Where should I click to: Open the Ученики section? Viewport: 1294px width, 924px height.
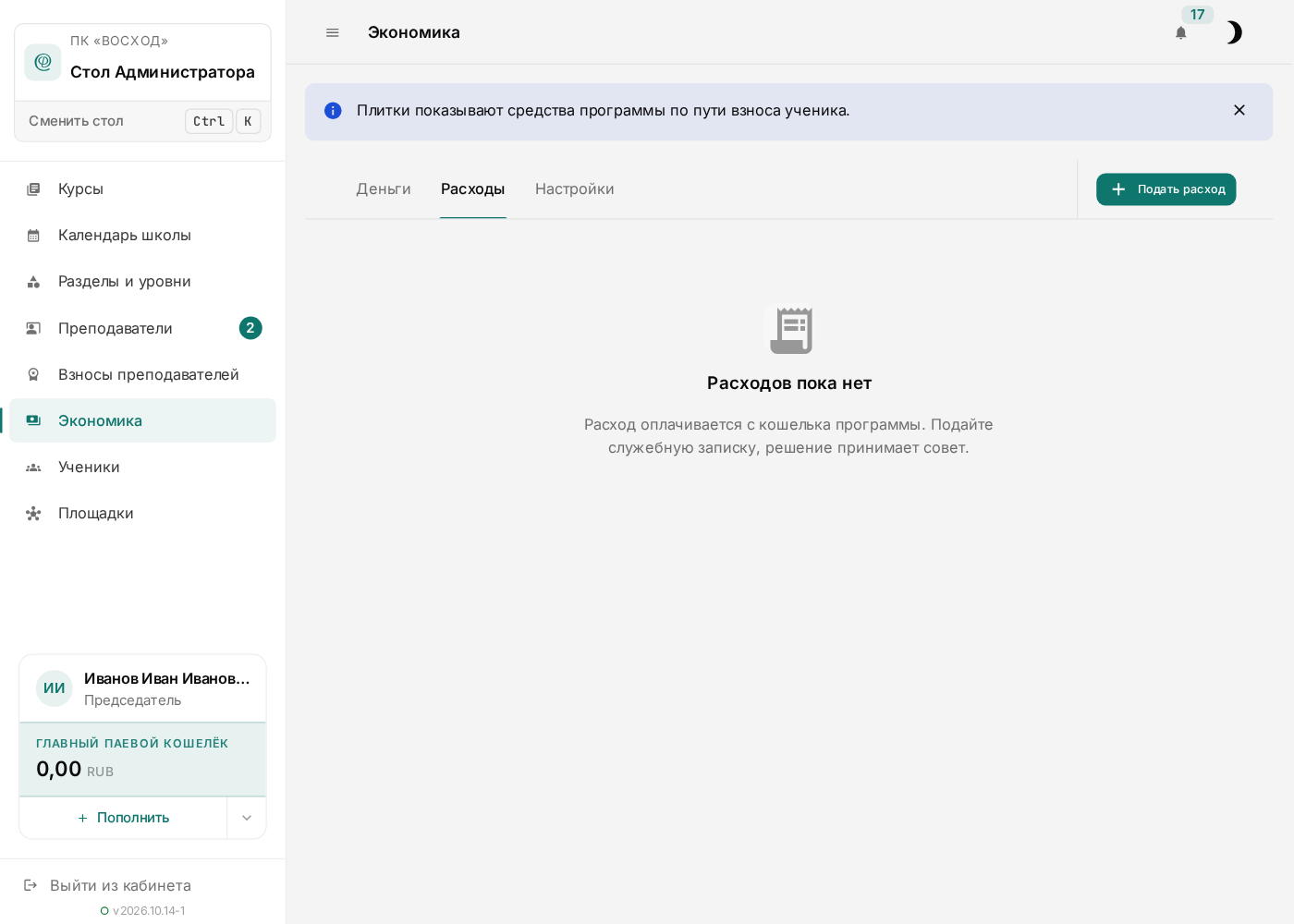pyautogui.click(x=143, y=467)
